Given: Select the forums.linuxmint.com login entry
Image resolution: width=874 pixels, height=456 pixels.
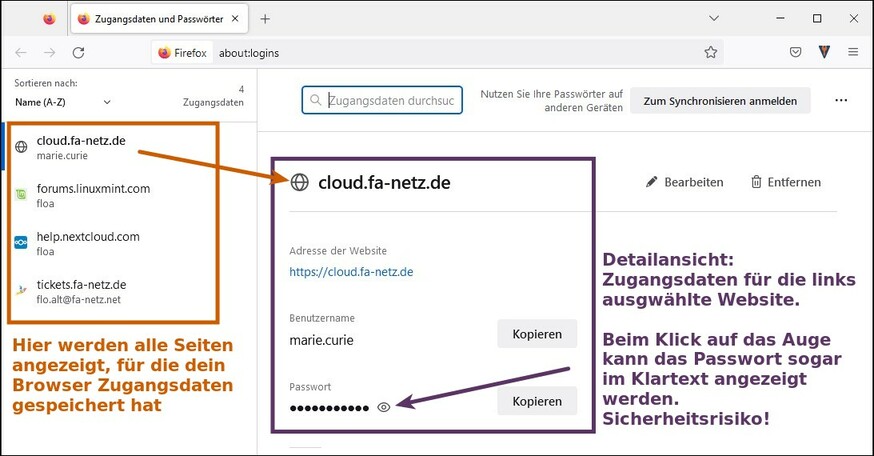Looking at the screenshot, I should (93, 195).
